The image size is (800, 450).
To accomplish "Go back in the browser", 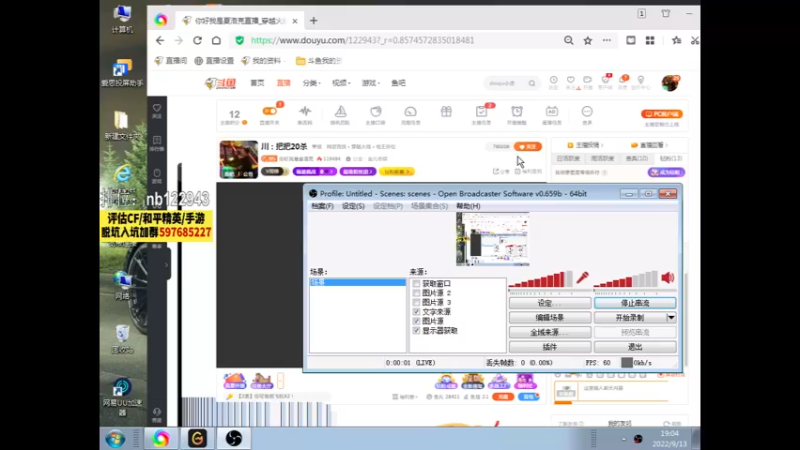I will tap(160, 40).
